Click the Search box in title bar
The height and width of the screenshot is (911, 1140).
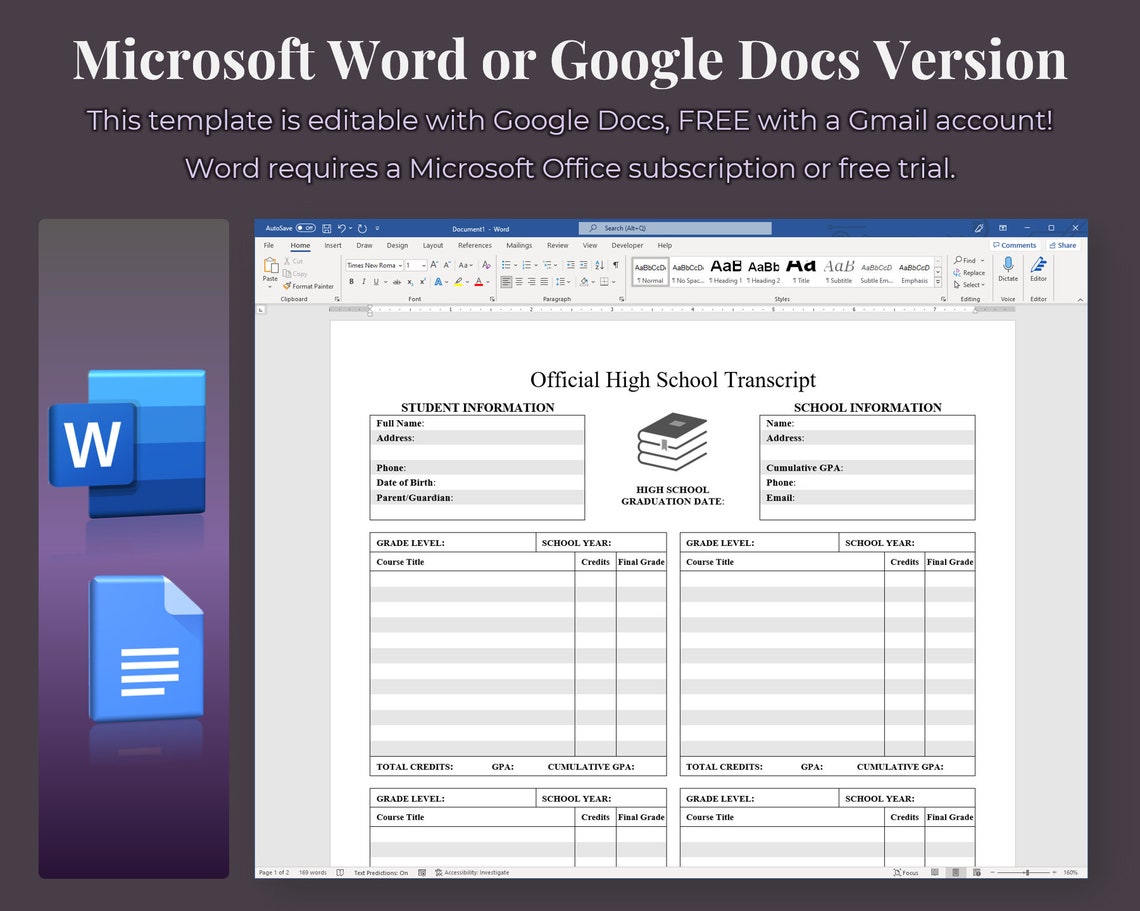[675, 228]
